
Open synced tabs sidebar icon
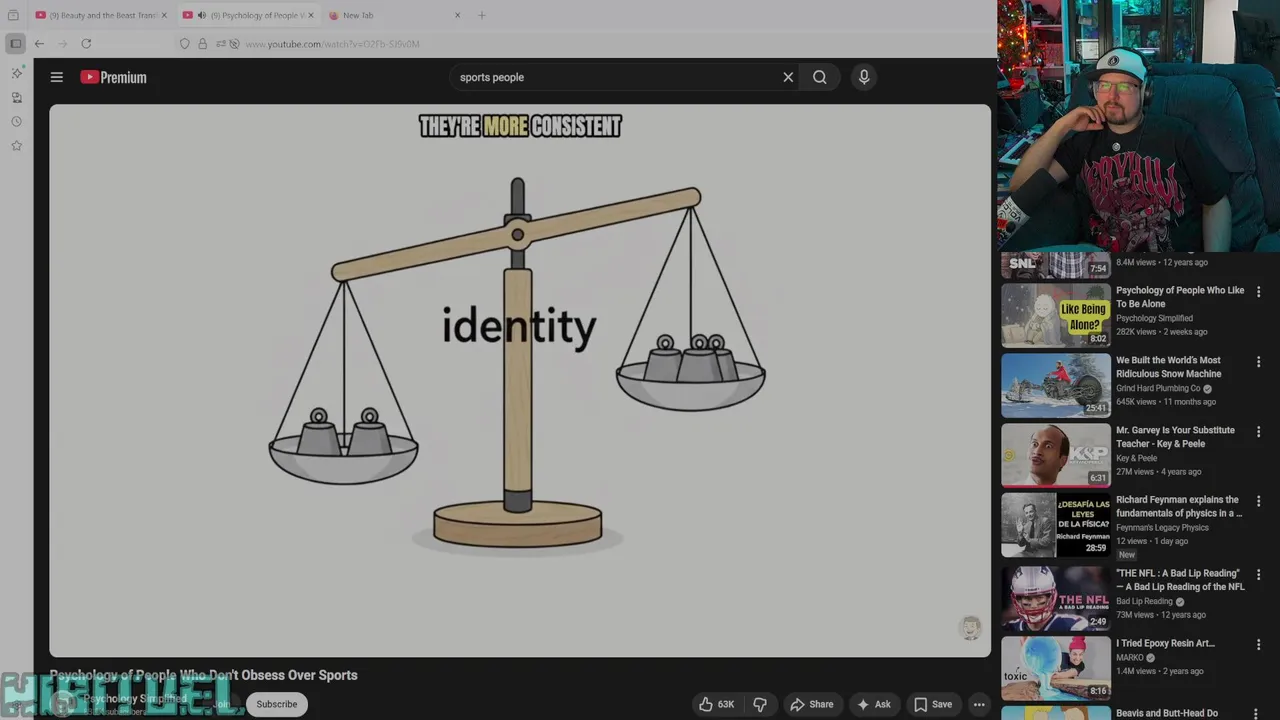click(16, 97)
